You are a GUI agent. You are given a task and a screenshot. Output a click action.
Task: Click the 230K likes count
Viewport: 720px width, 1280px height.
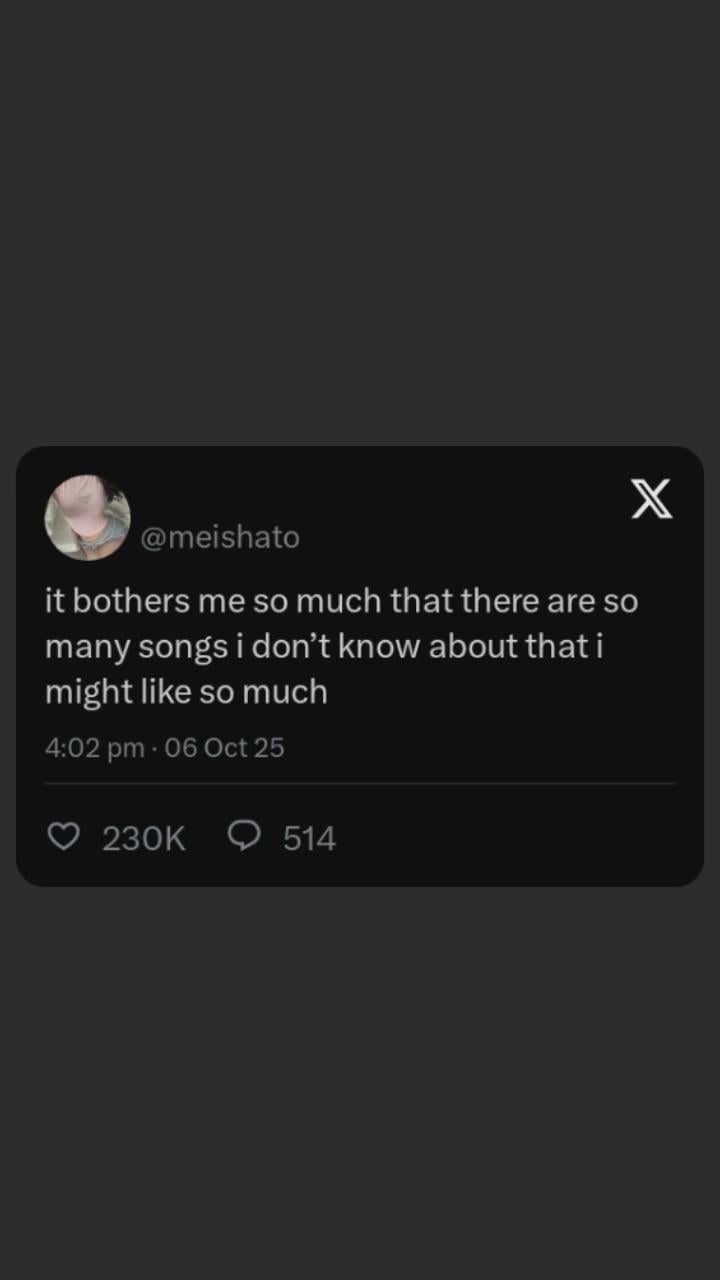tap(144, 838)
